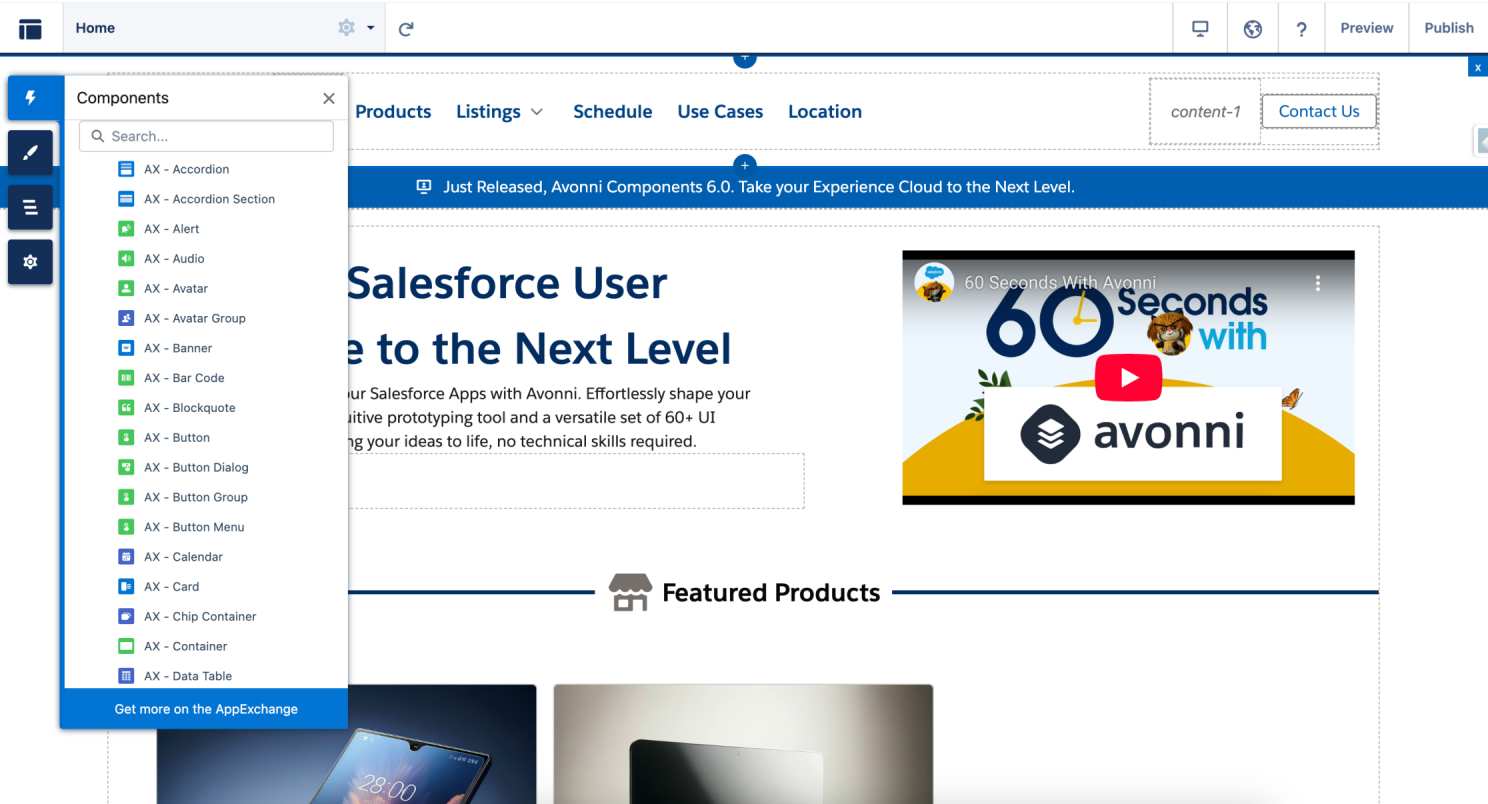
Task: Open the Home page dropdown arrow
Action: [x=371, y=28]
